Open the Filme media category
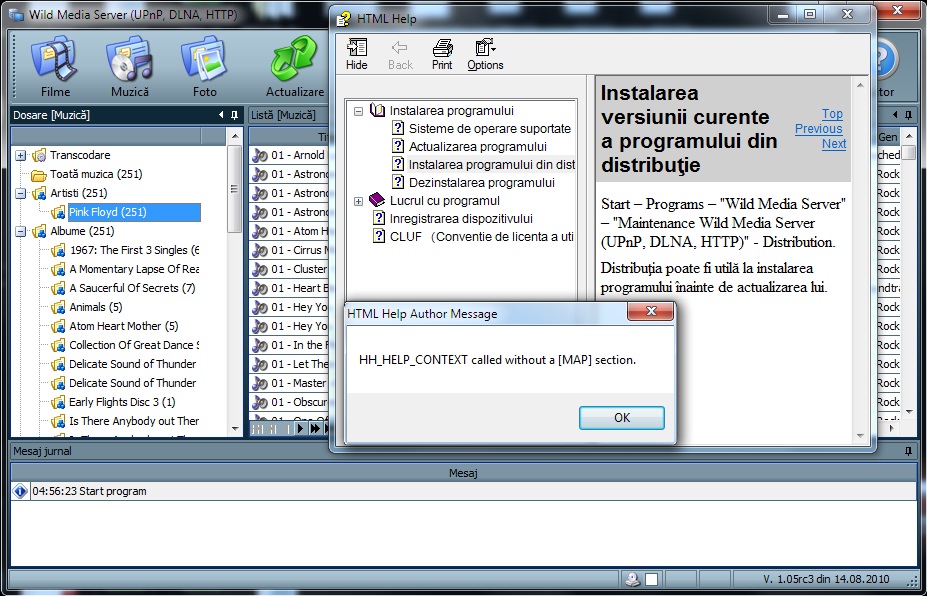 [55, 66]
